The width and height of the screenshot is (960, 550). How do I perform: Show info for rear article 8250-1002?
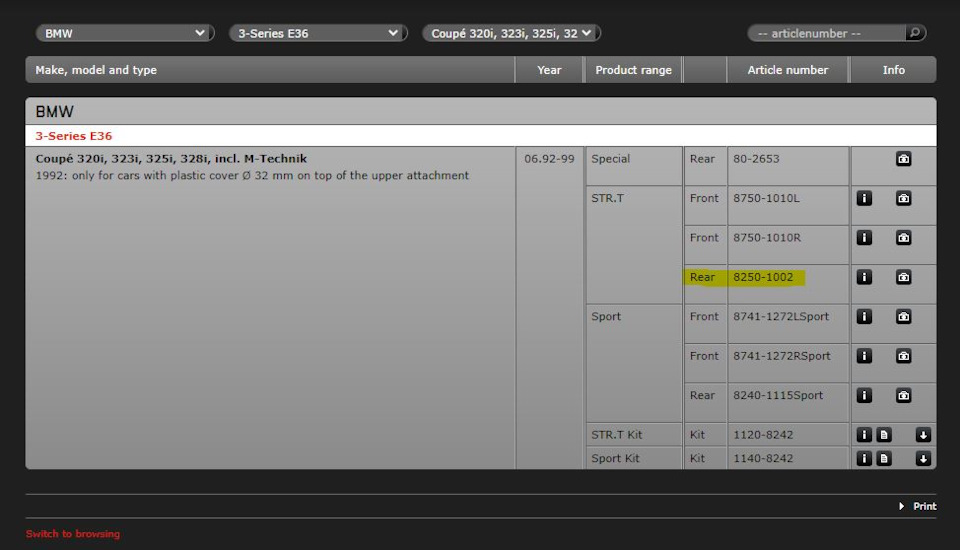864,277
